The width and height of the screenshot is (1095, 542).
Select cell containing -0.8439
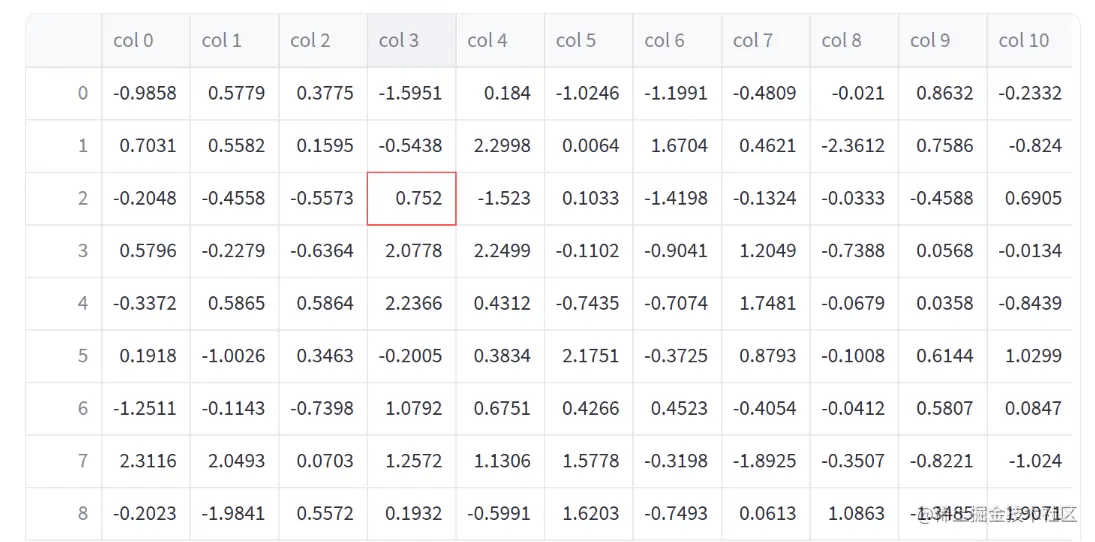click(1030, 304)
